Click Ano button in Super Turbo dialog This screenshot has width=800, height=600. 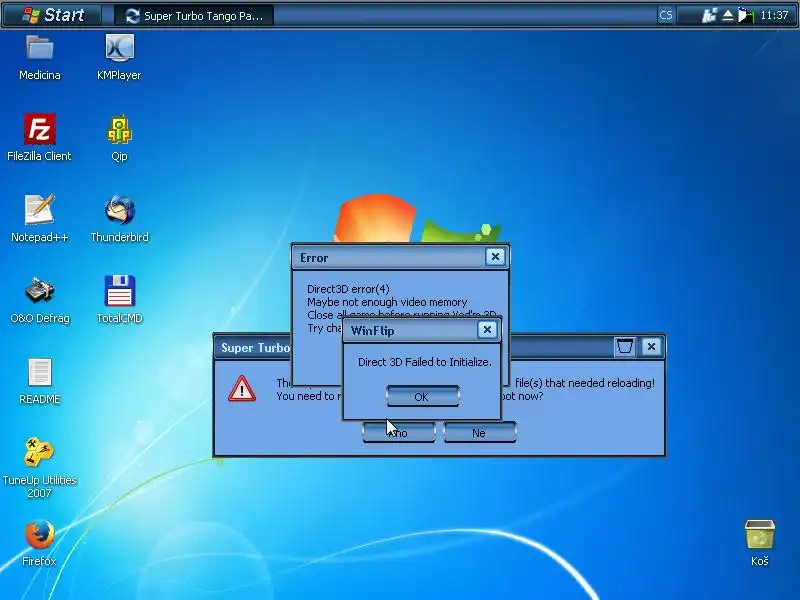point(399,433)
